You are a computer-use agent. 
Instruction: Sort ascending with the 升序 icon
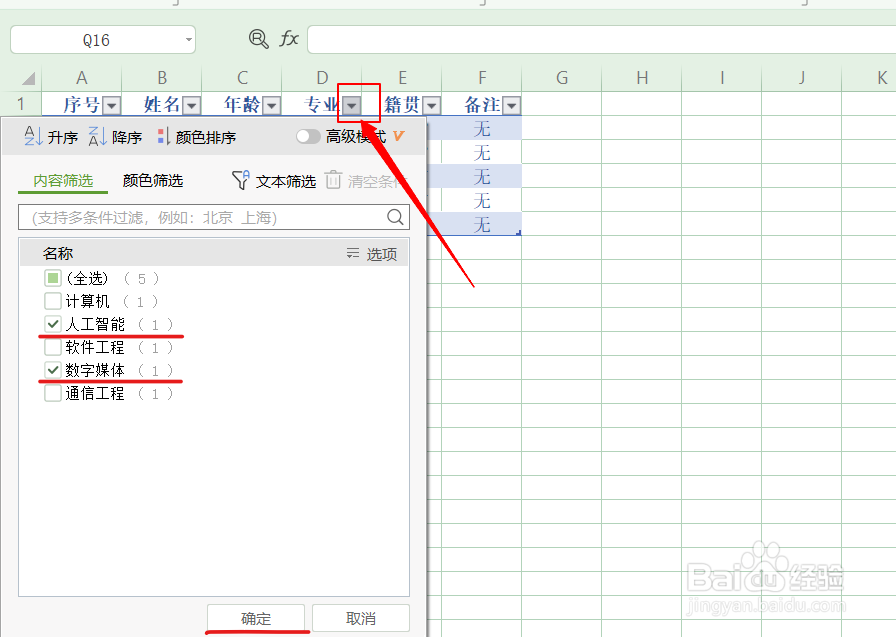tap(33, 137)
